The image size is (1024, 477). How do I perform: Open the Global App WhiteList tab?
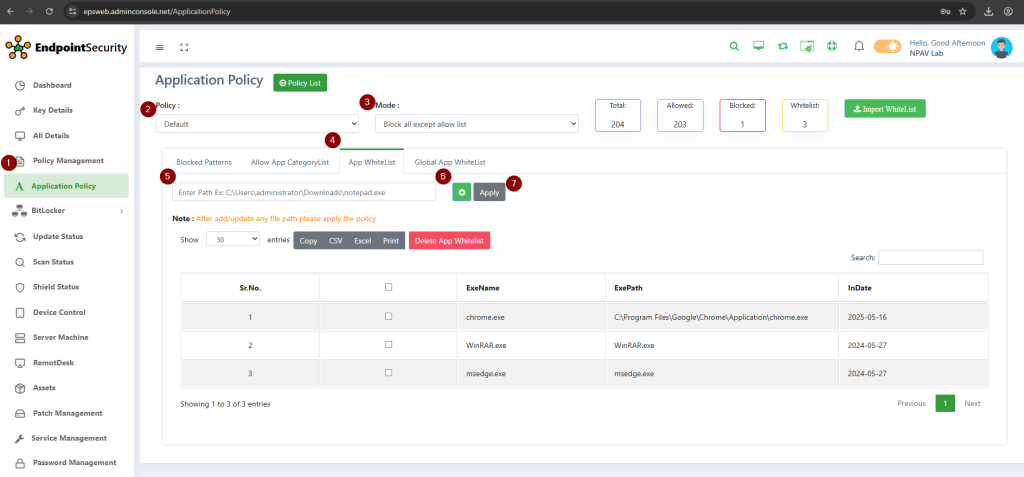(x=449, y=162)
